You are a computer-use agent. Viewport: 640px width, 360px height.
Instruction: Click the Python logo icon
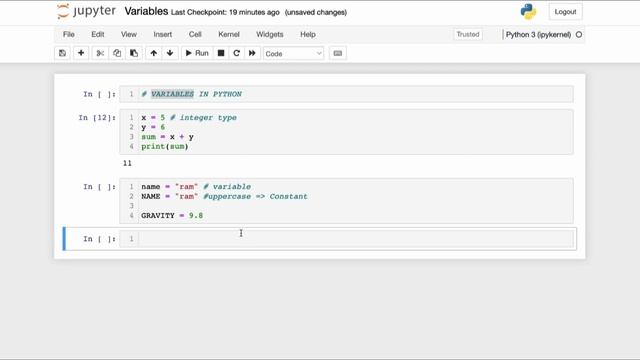click(528, 11)
